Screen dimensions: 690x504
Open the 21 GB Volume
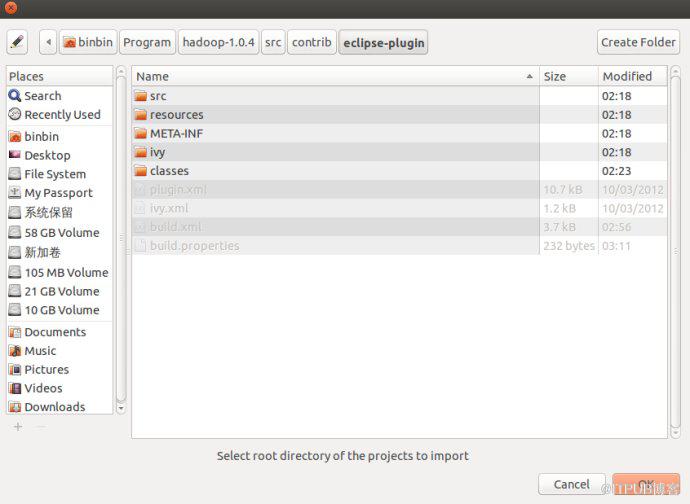pyautogui.click(x=60, y=291)
